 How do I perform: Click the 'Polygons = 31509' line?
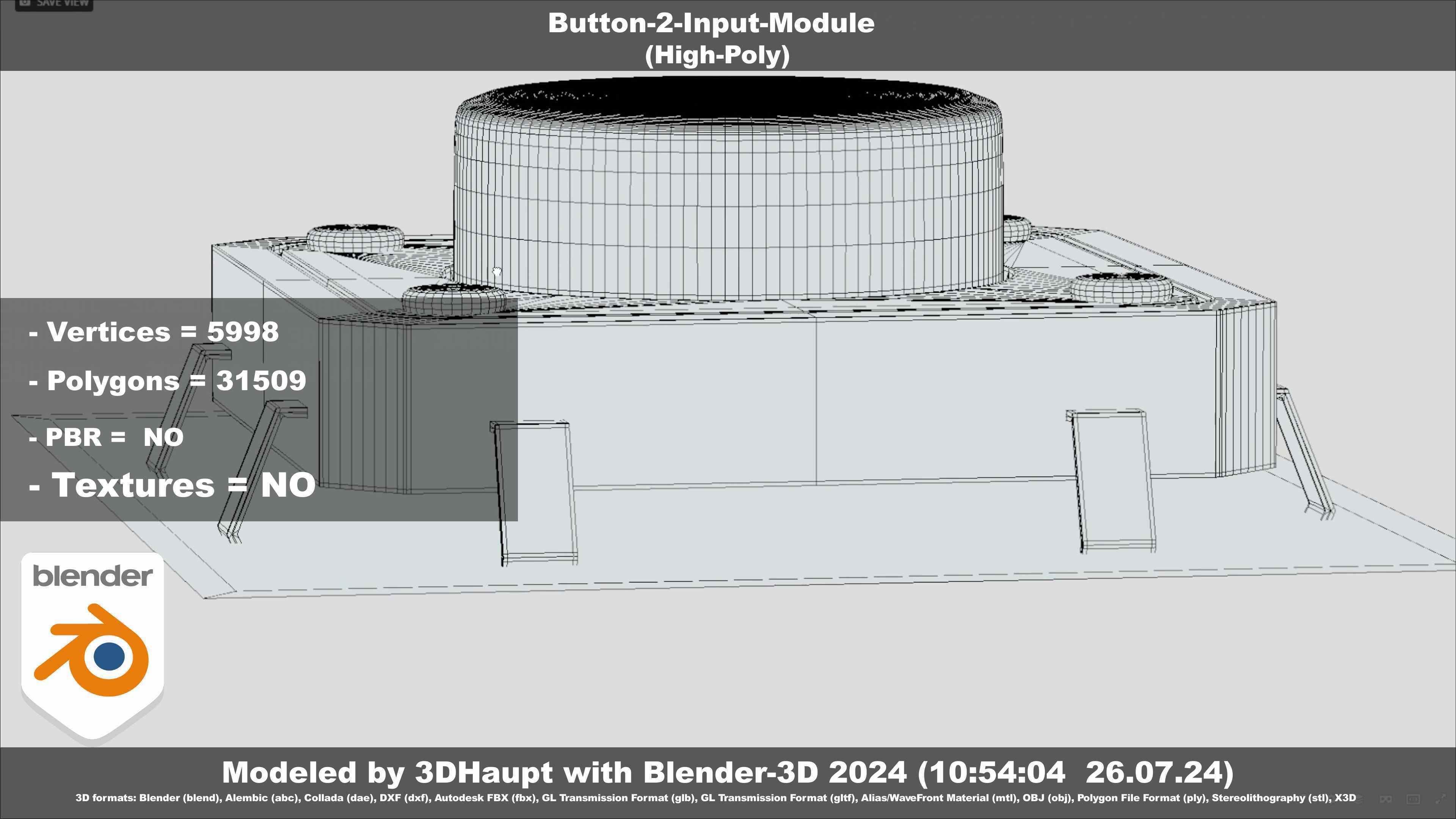[167, 380]
